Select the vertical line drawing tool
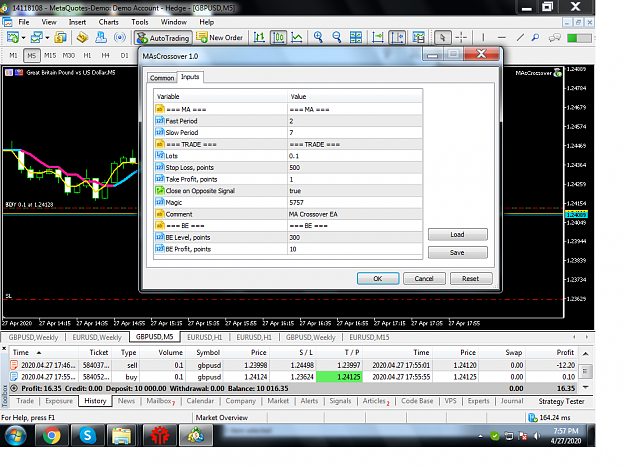Viewport: 625px width, 469px height. [x=483, y=37]
